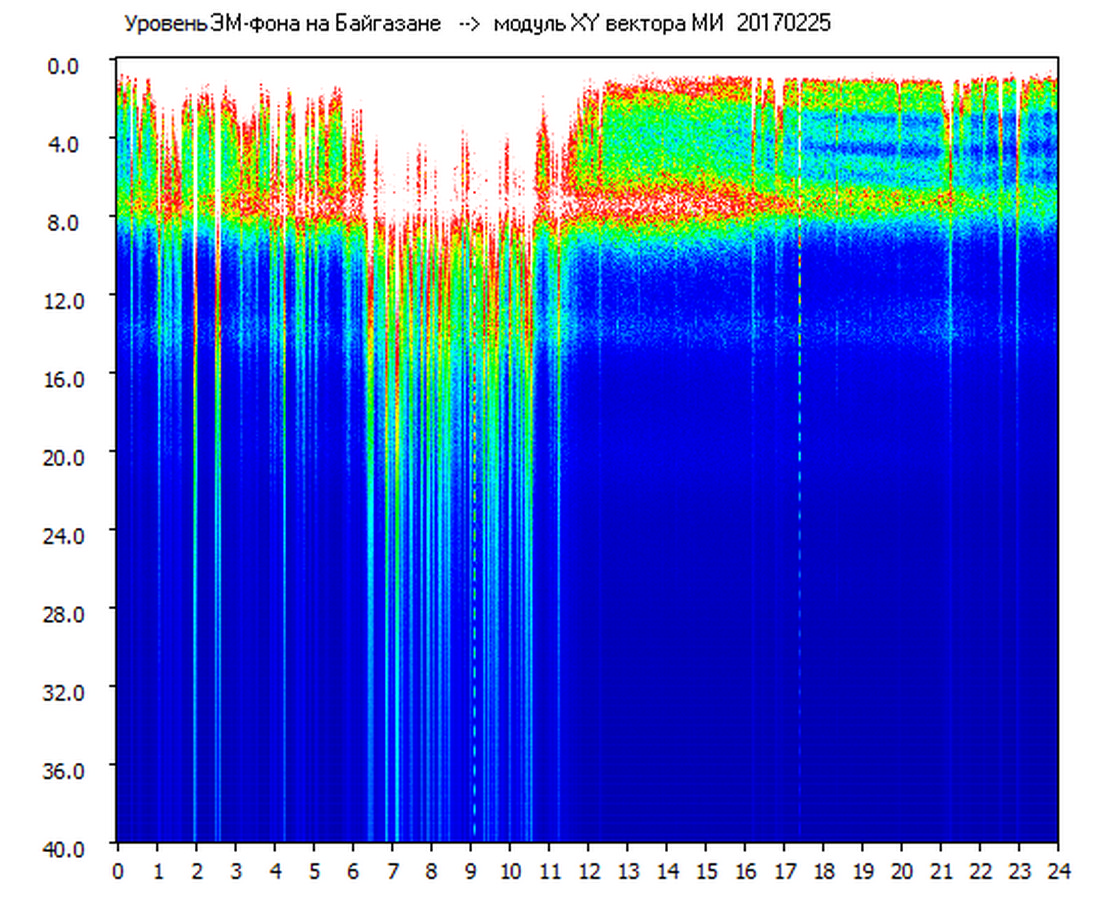
Task: Click the 'Уровень ЭМ-фона на Байгазане' title text
Action: point(282,24)
